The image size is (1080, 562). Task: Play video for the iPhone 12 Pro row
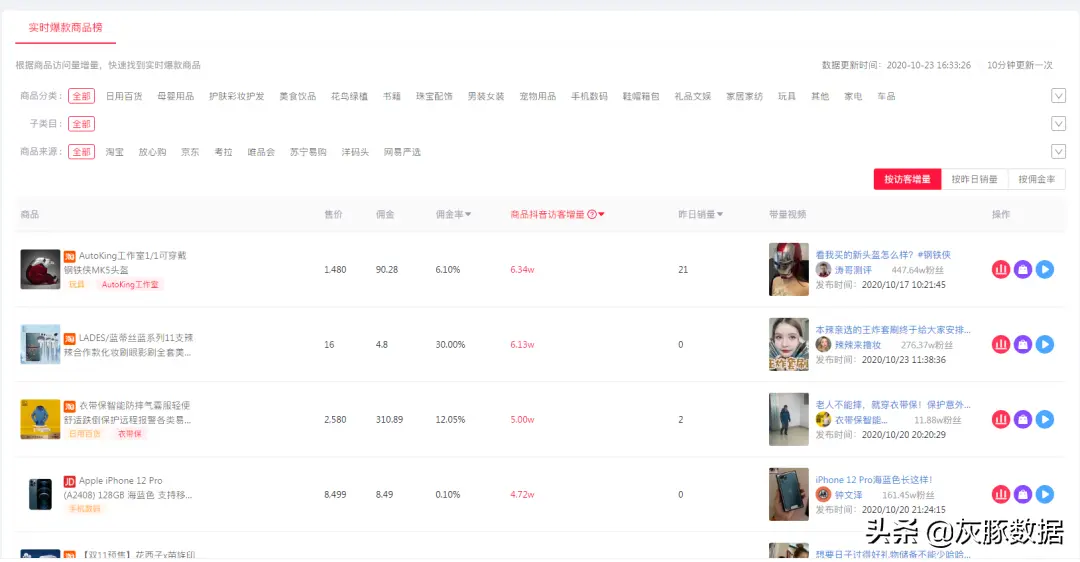click(x=1045, y=494)
